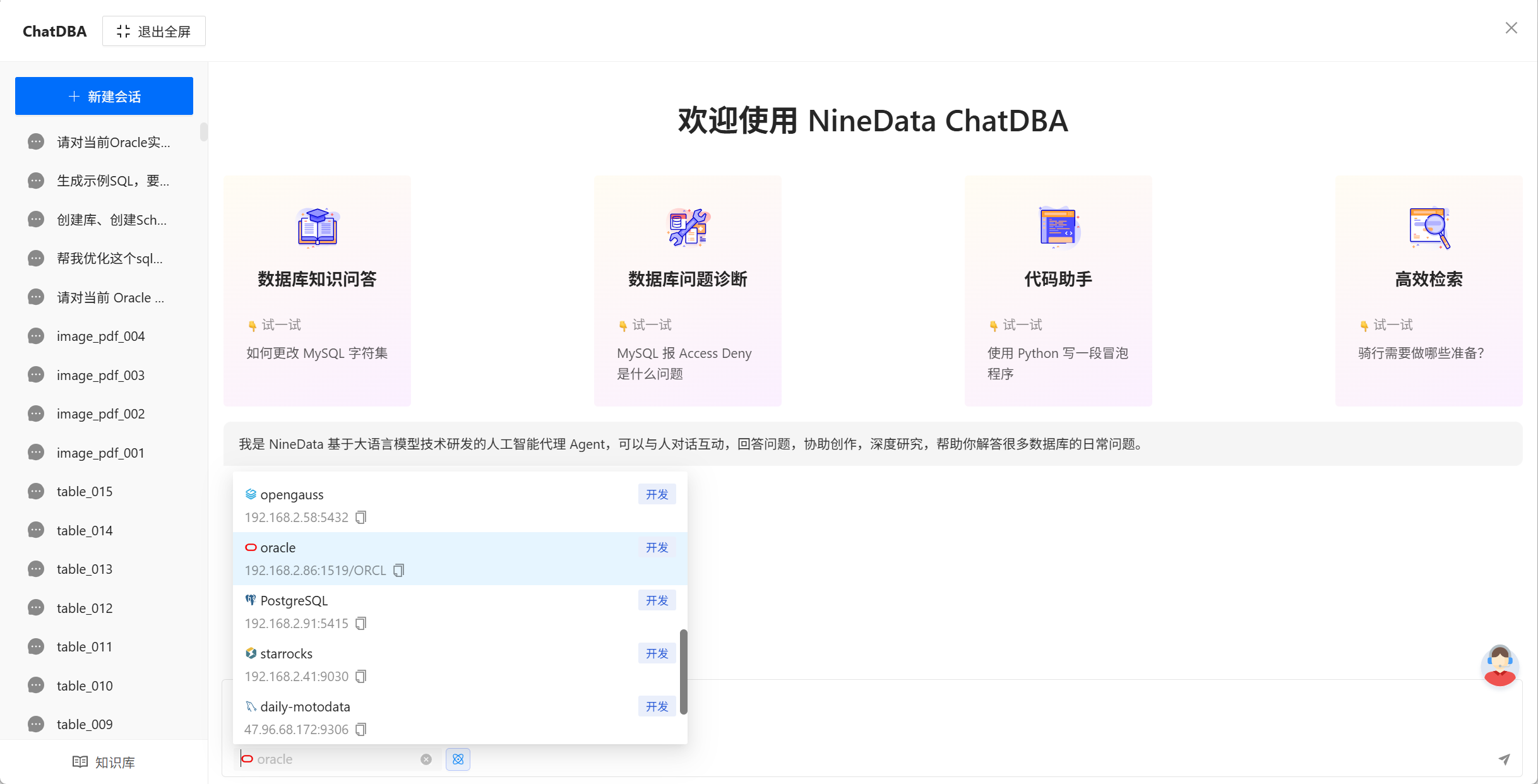Start a new chat with 新建会话
1538x784 pixels.
pos(104,96)
